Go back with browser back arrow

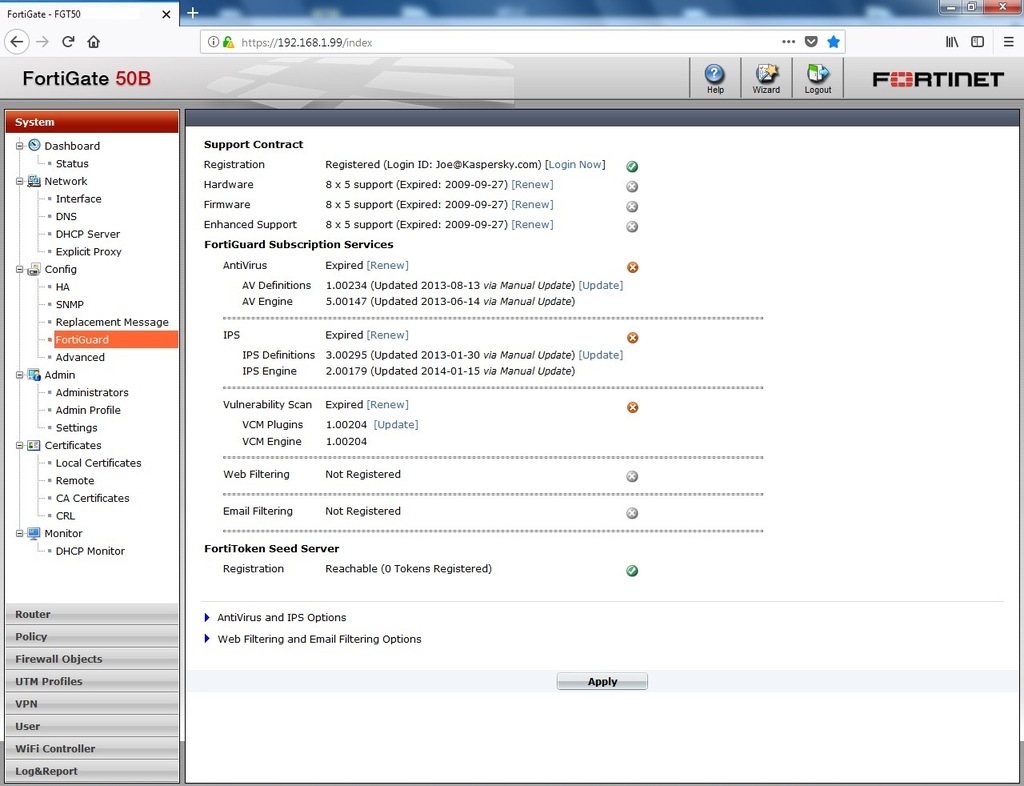(x=16, y=42)
